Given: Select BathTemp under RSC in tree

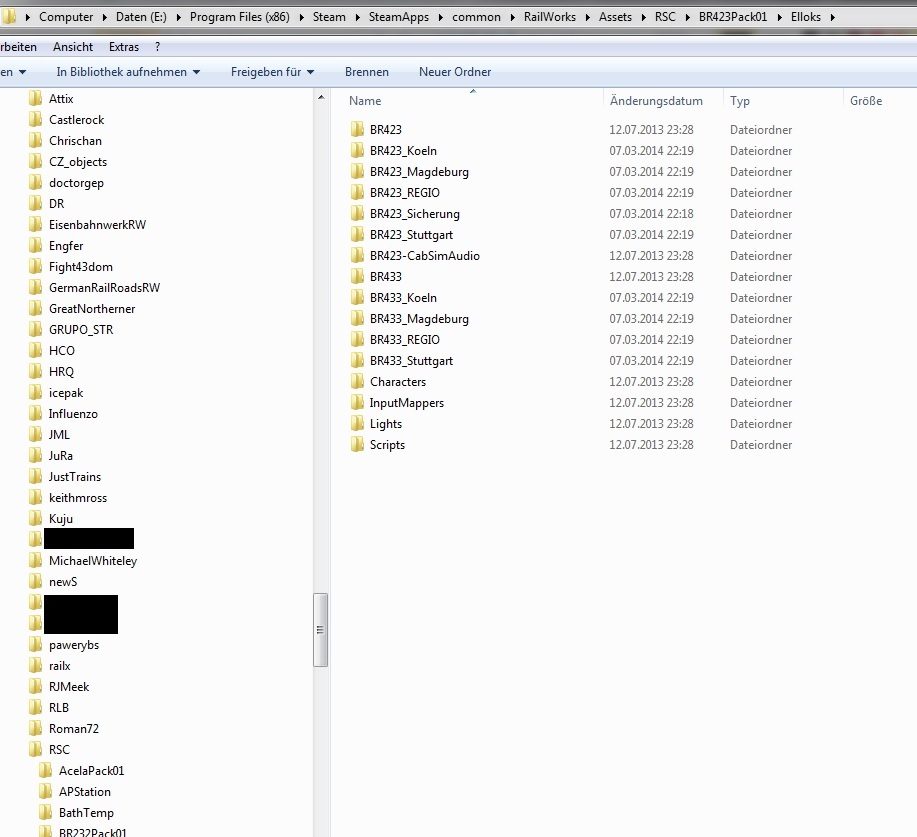Looking at the screenshot, I should click(x=86, y=812).
